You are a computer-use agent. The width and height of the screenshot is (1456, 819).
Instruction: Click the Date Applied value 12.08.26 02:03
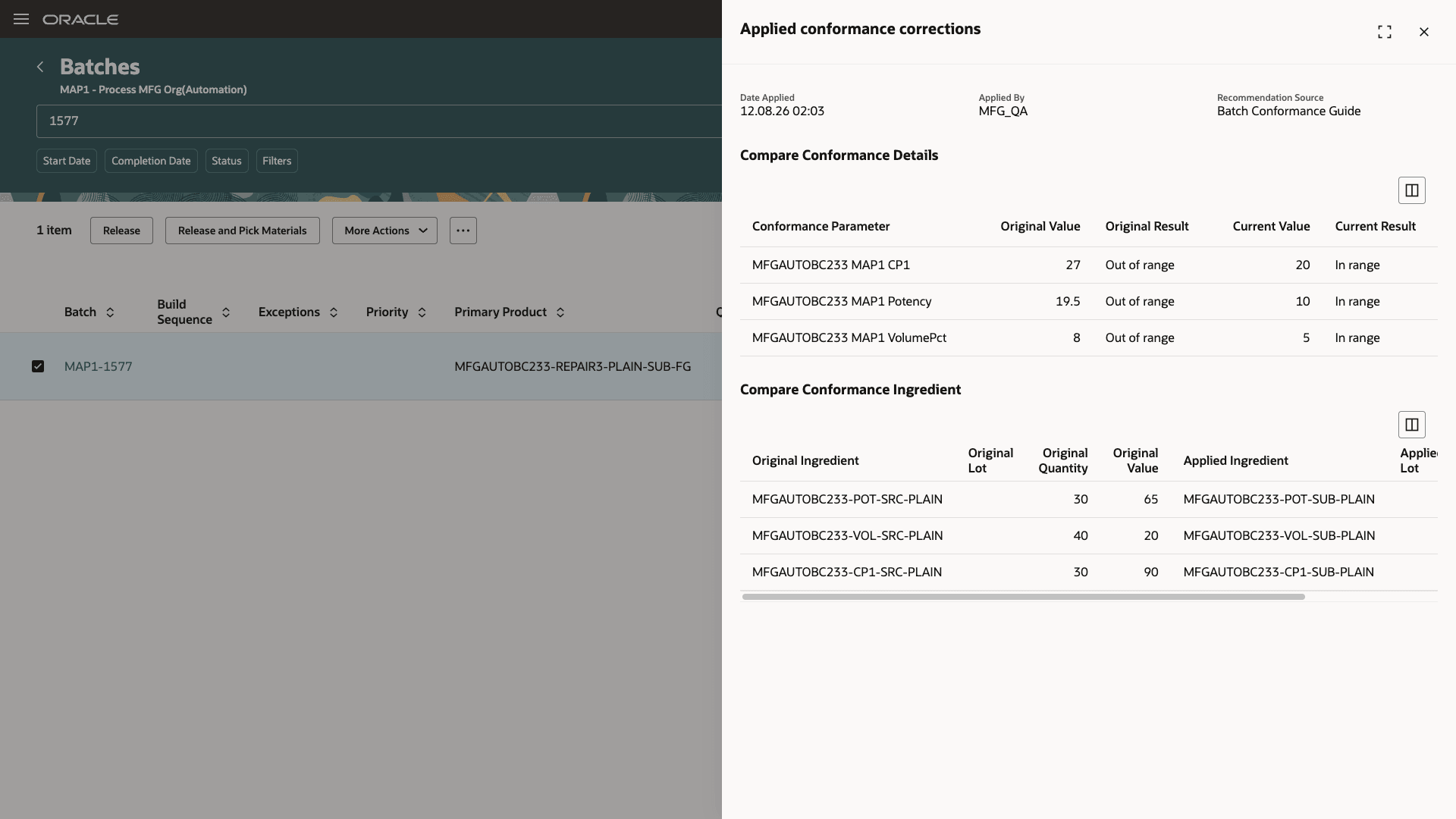click(x=782, y=111)
